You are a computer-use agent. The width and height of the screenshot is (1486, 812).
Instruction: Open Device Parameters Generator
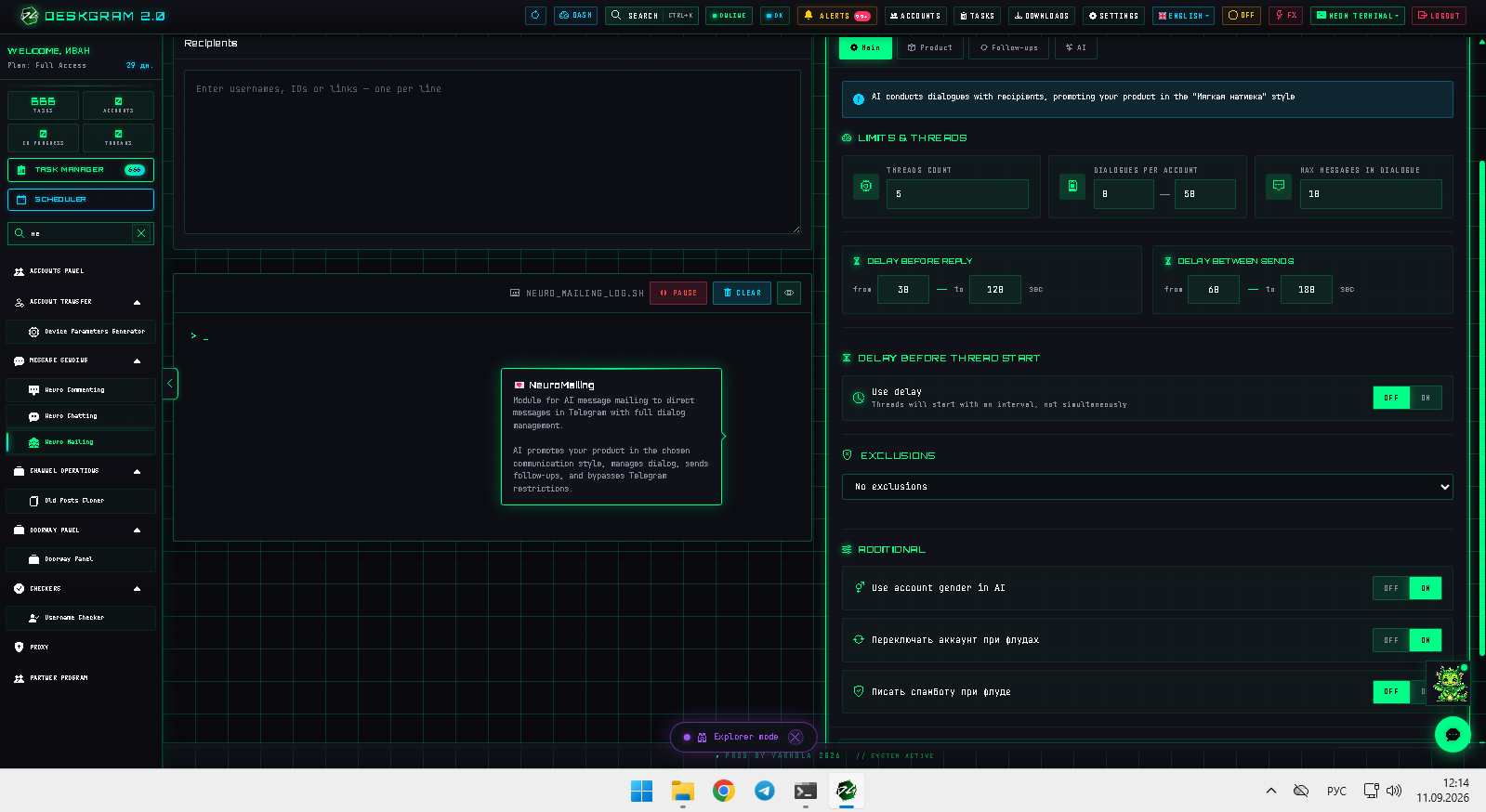(x=81, y=332)
